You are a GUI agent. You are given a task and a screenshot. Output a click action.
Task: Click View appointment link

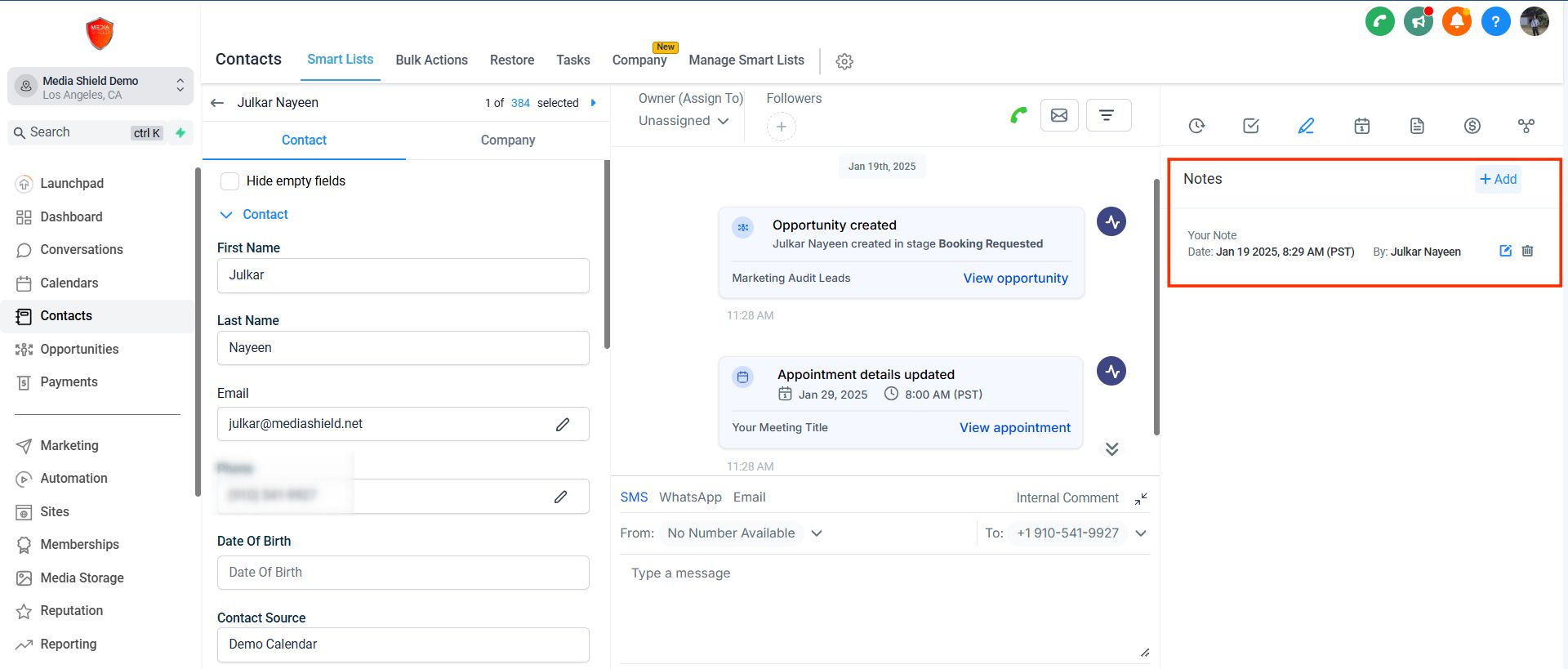pos(1014,428)
